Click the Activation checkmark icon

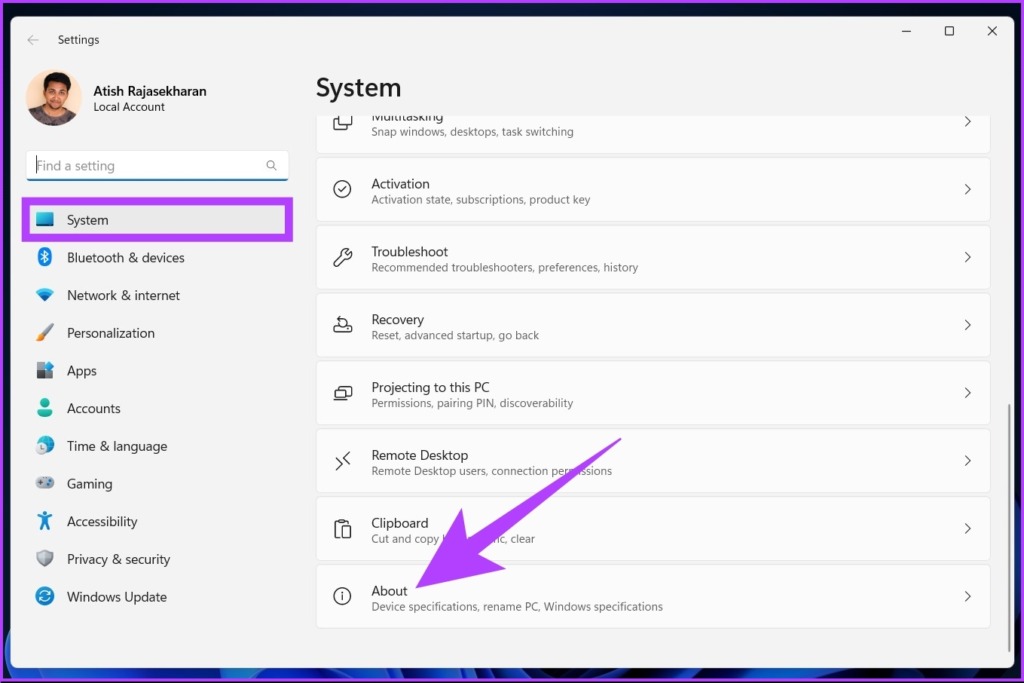342,189
